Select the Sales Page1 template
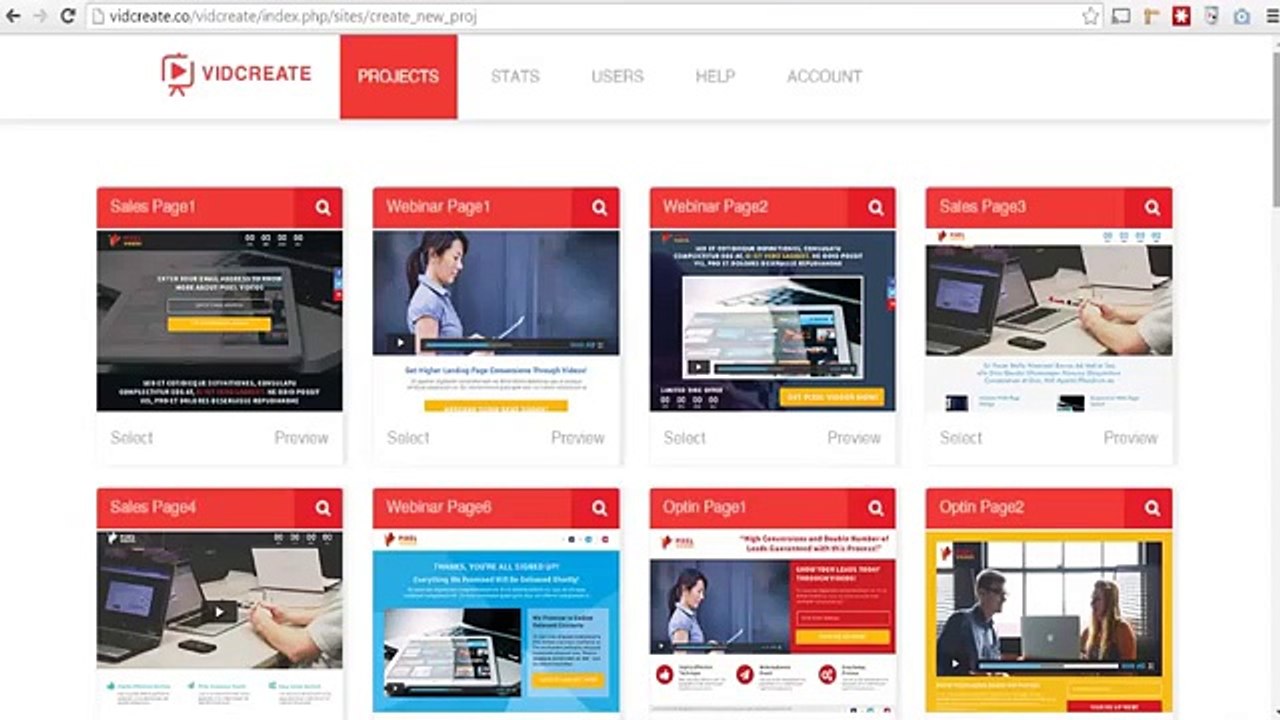1280x720 pixels. tap(132, 438)
